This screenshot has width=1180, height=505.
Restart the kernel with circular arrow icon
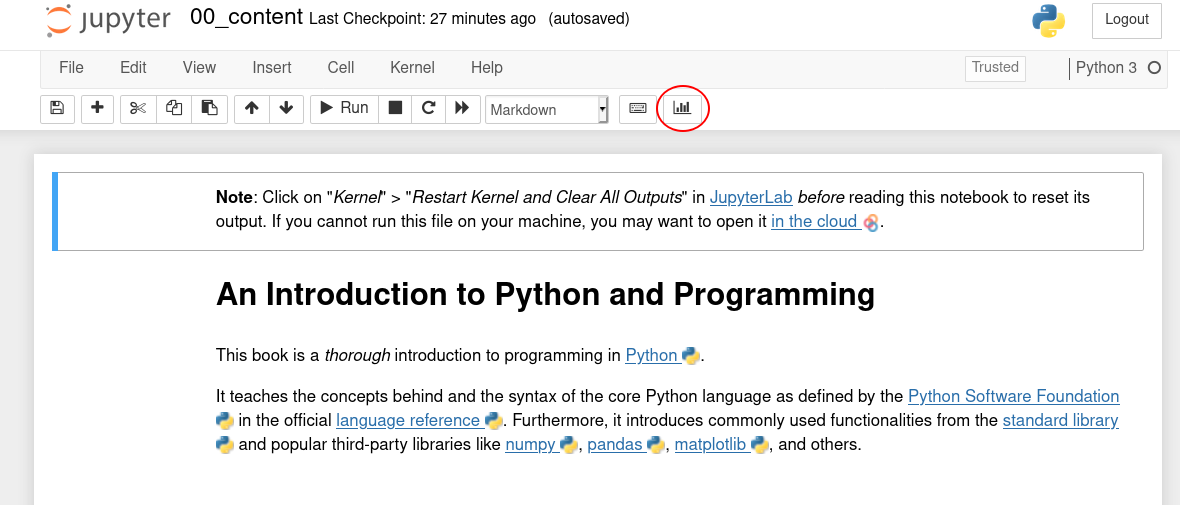pos(428,108)
